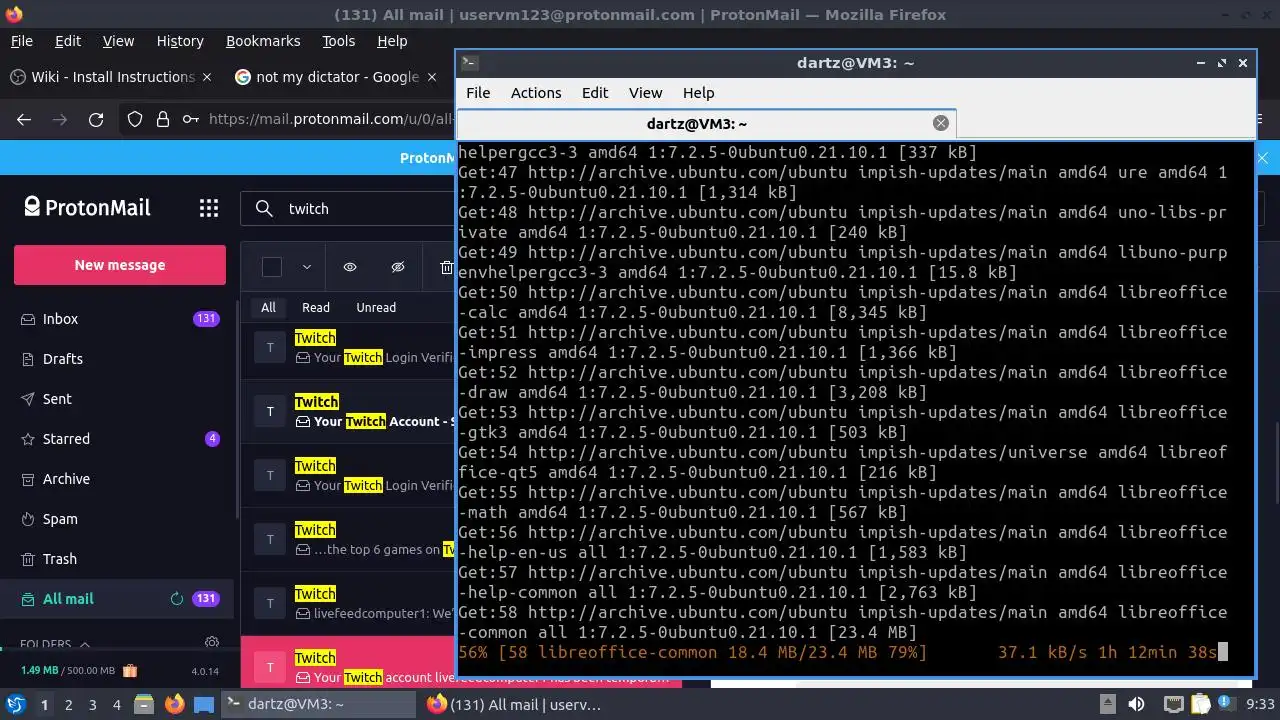This screenshot has width=1280, height=720.
Task: Close the Wiki Install Instructions tab
Action: pos(207,77)
